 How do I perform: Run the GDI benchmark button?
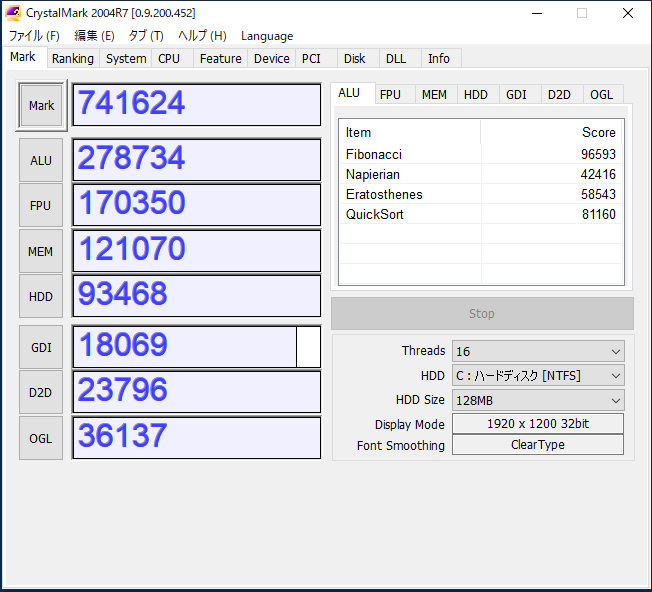coord(41,347)
